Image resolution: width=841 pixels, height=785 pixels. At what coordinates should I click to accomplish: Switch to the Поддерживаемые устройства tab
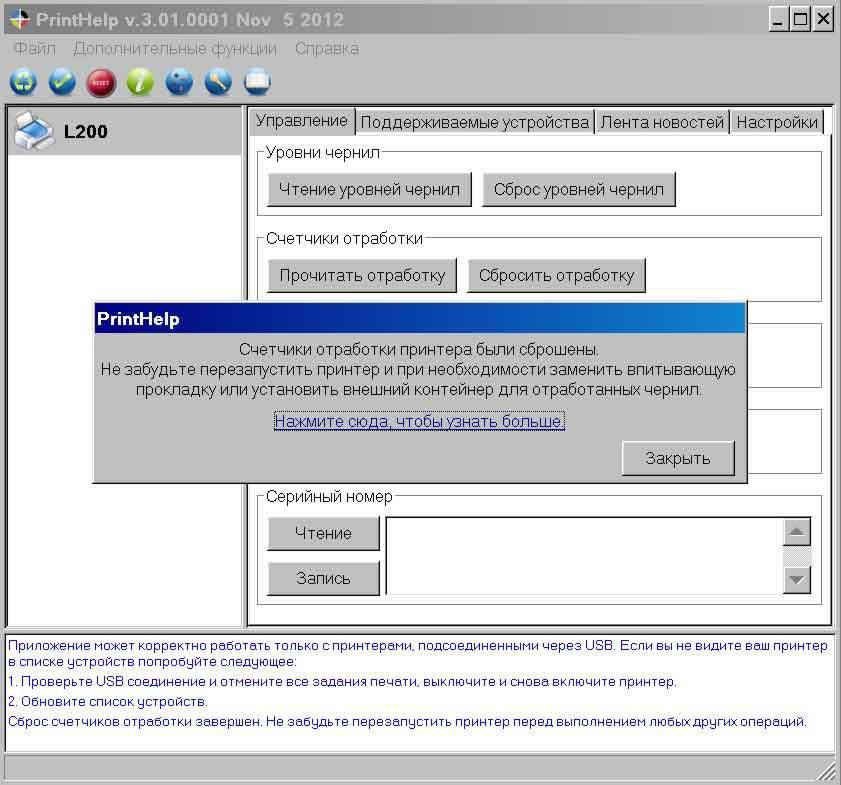(475, 122)
